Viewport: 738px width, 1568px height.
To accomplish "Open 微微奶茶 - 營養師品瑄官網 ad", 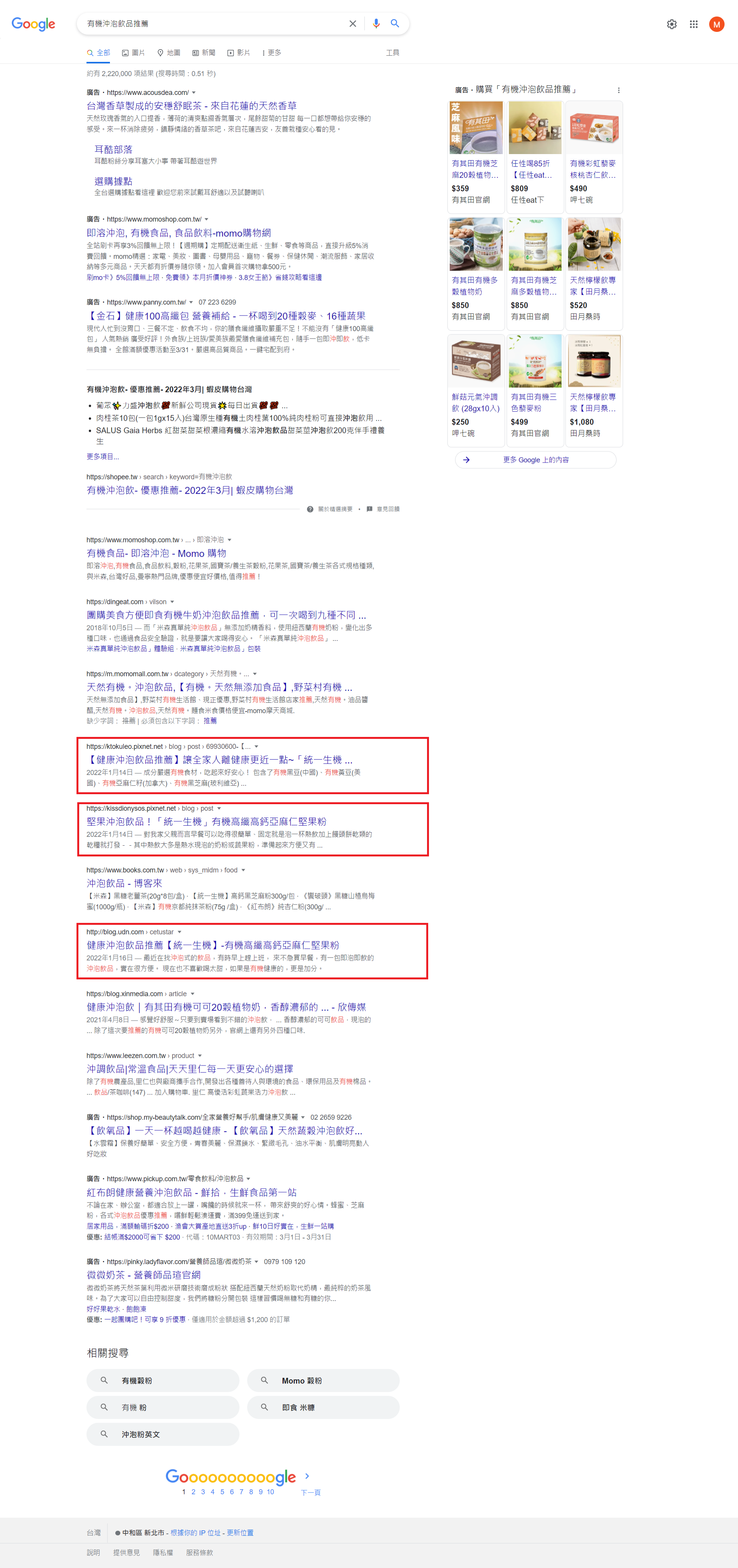I will [x=144, y=1274].
